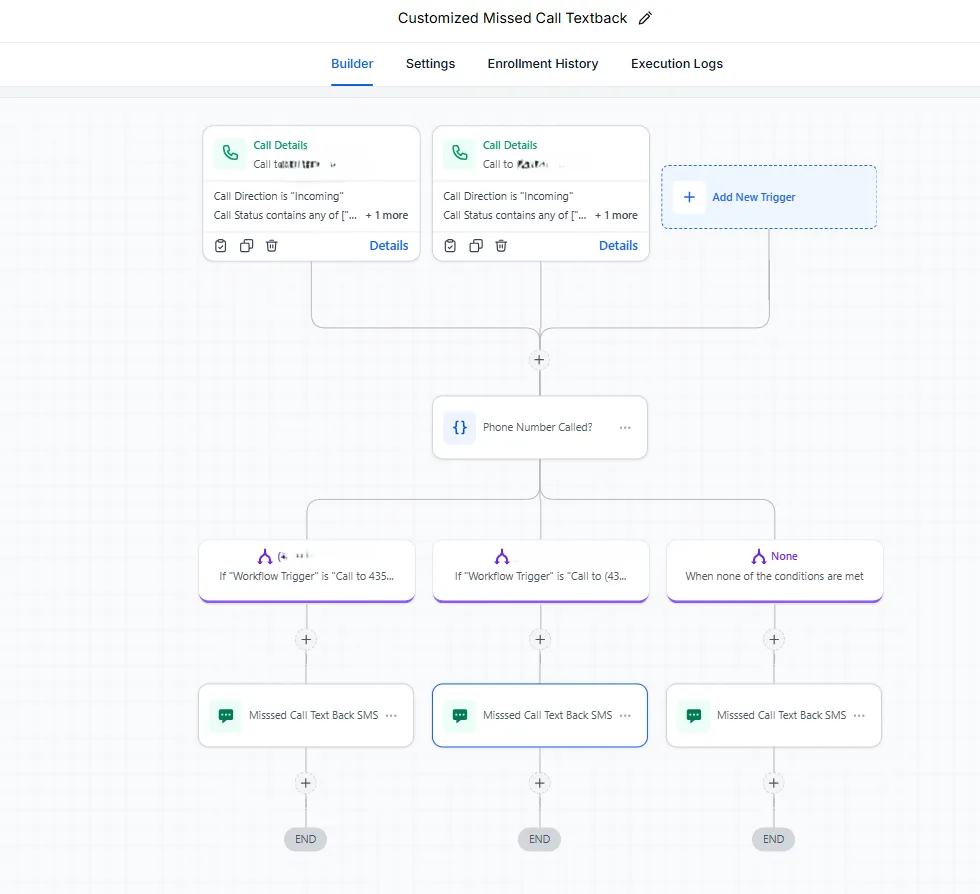
Task: Open Enrollment History tab
Action: (542, 64)
